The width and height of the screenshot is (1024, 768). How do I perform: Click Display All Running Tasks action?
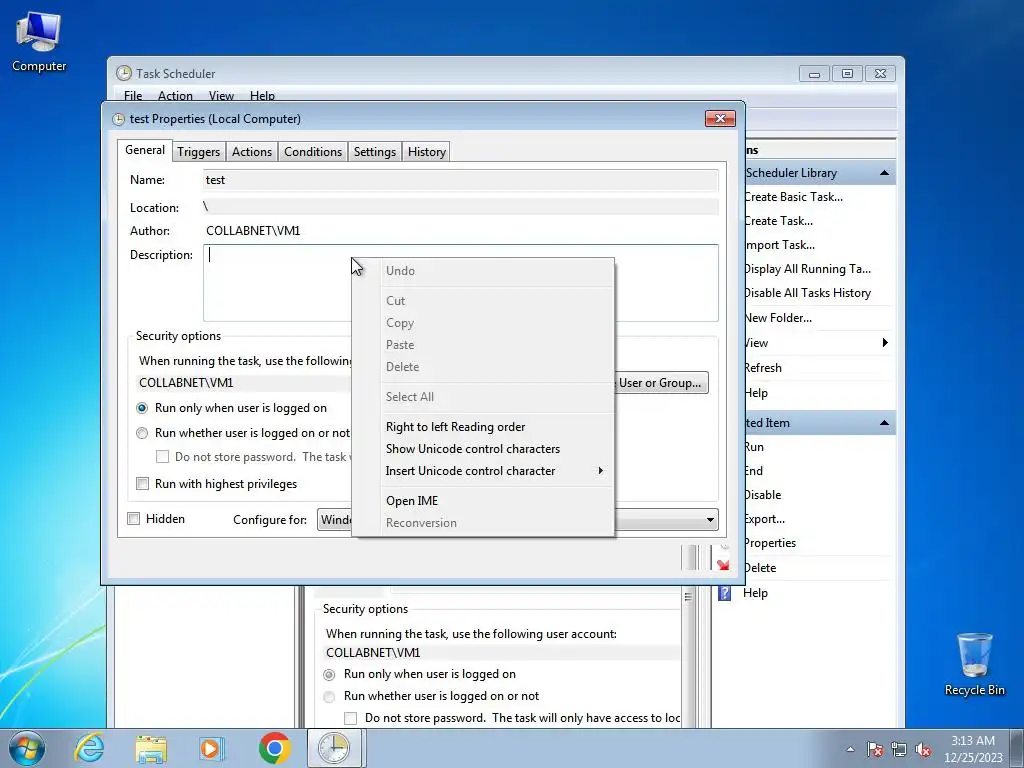(x=808, y=269)
